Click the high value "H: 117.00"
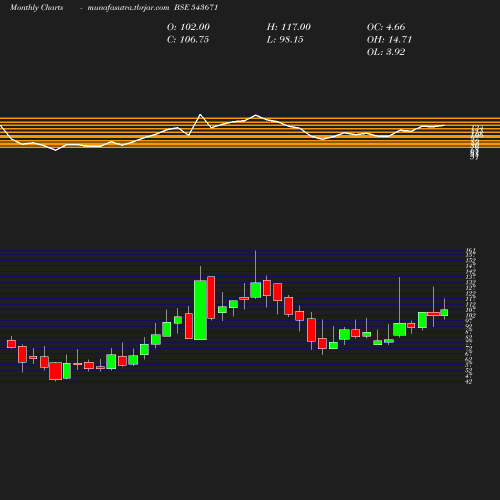Viewport: 500px width, 500px height. point(289,27)
